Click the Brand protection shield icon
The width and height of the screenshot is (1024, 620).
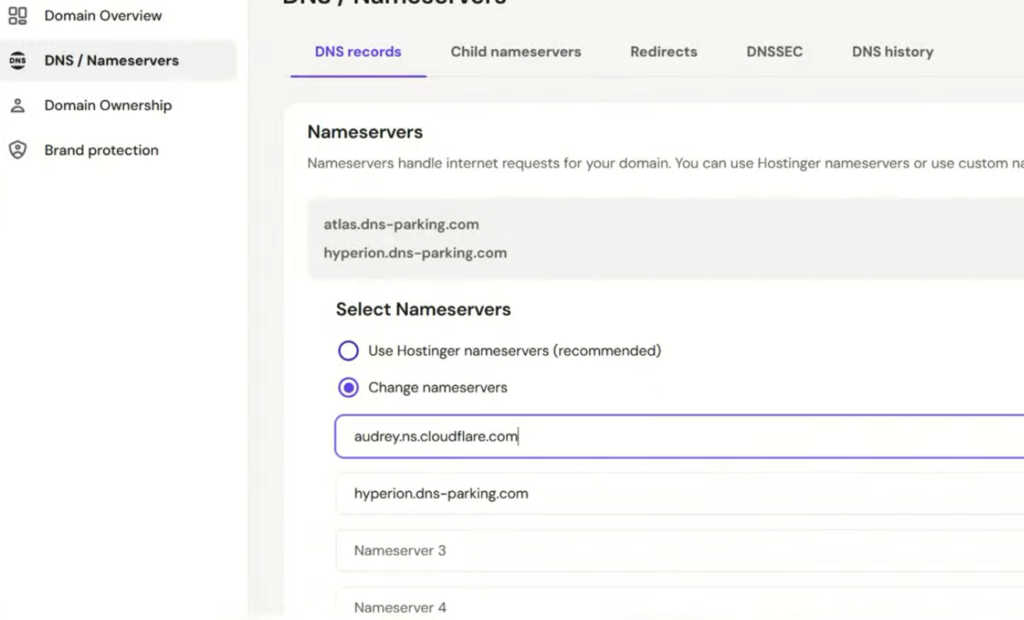click(18, 150)
